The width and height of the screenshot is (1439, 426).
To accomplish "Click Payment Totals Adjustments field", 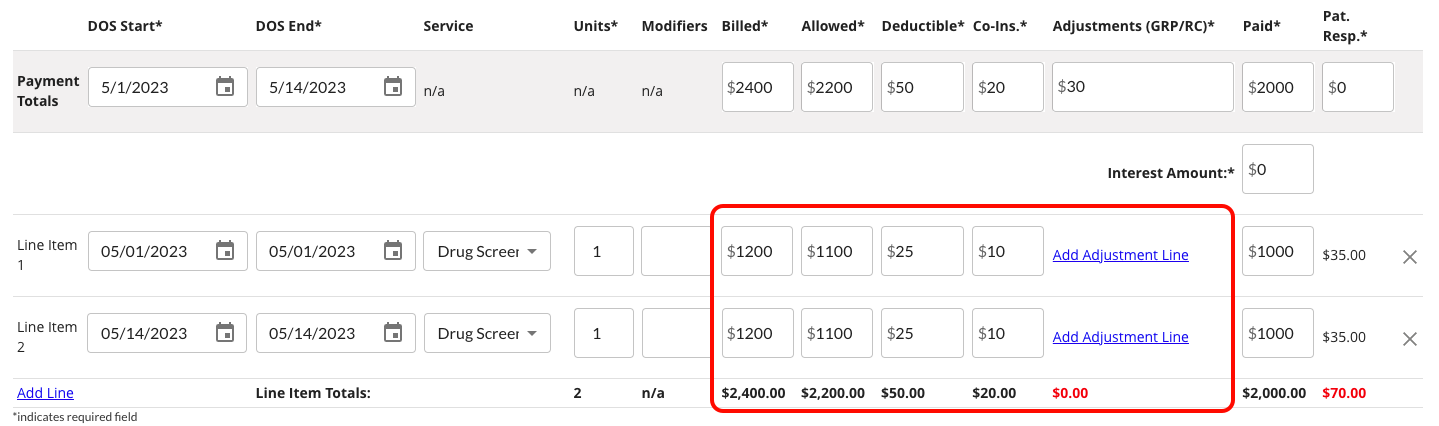I will click(1143, 87).
